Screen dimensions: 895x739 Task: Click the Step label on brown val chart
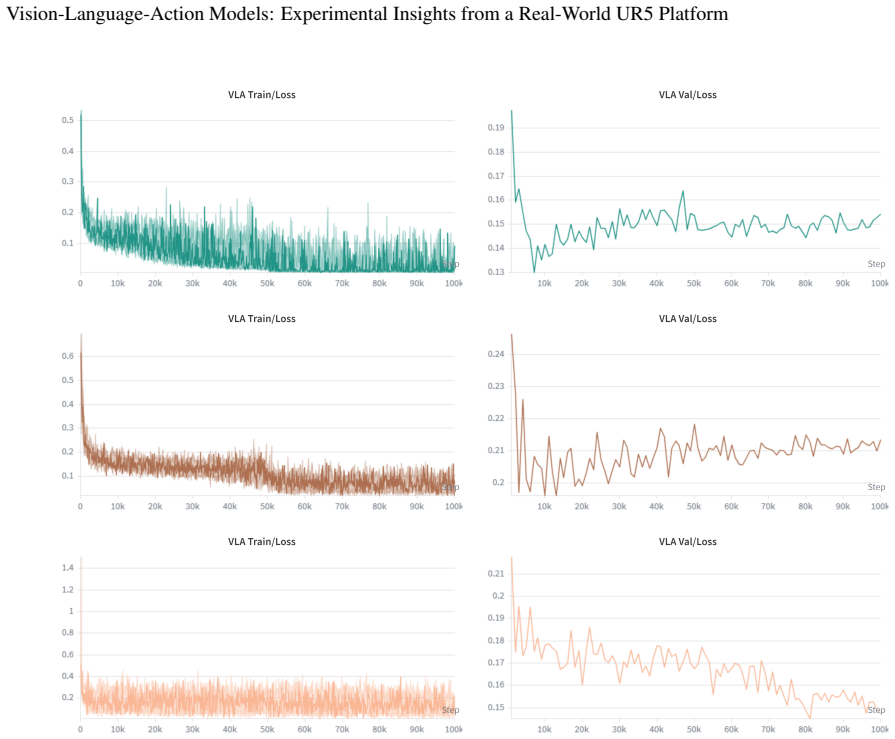tap(876, 487)
